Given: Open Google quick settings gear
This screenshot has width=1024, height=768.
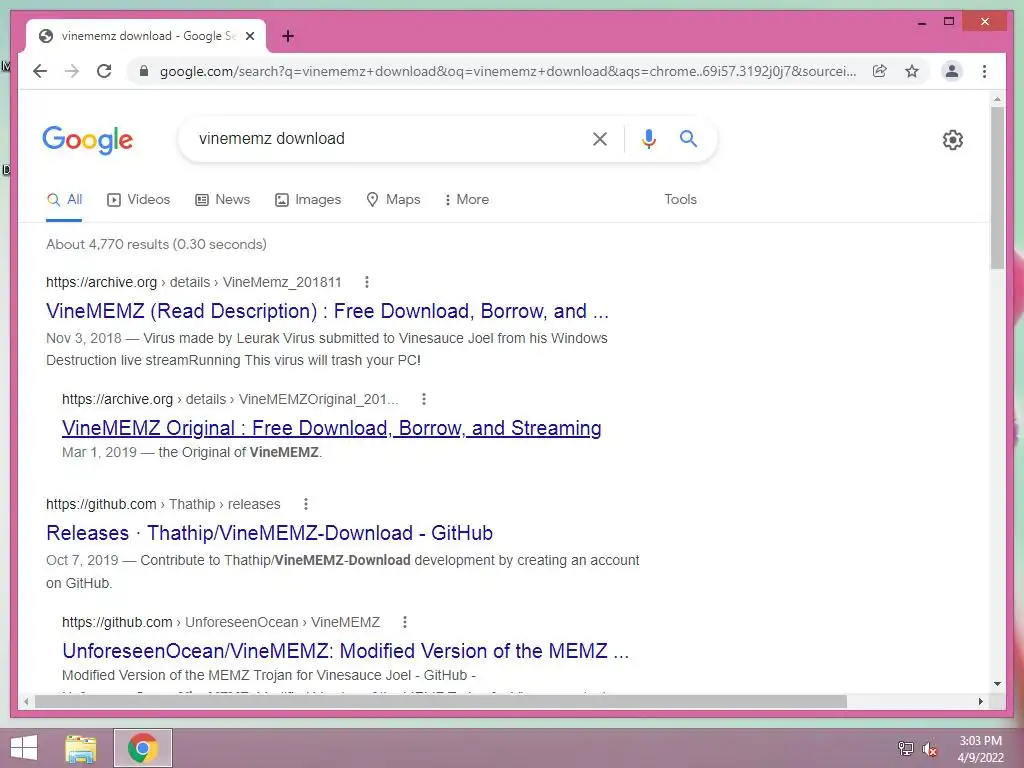Looking at the screenshot, I should point(953,140).
